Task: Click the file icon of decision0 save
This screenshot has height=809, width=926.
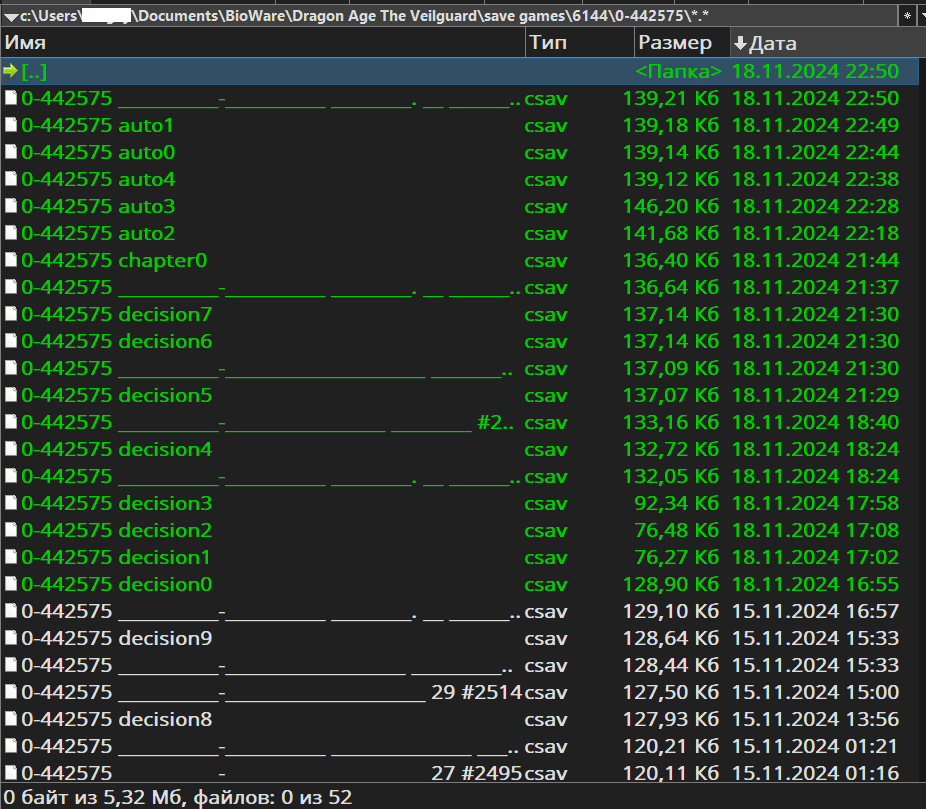Action: [11, 584]
